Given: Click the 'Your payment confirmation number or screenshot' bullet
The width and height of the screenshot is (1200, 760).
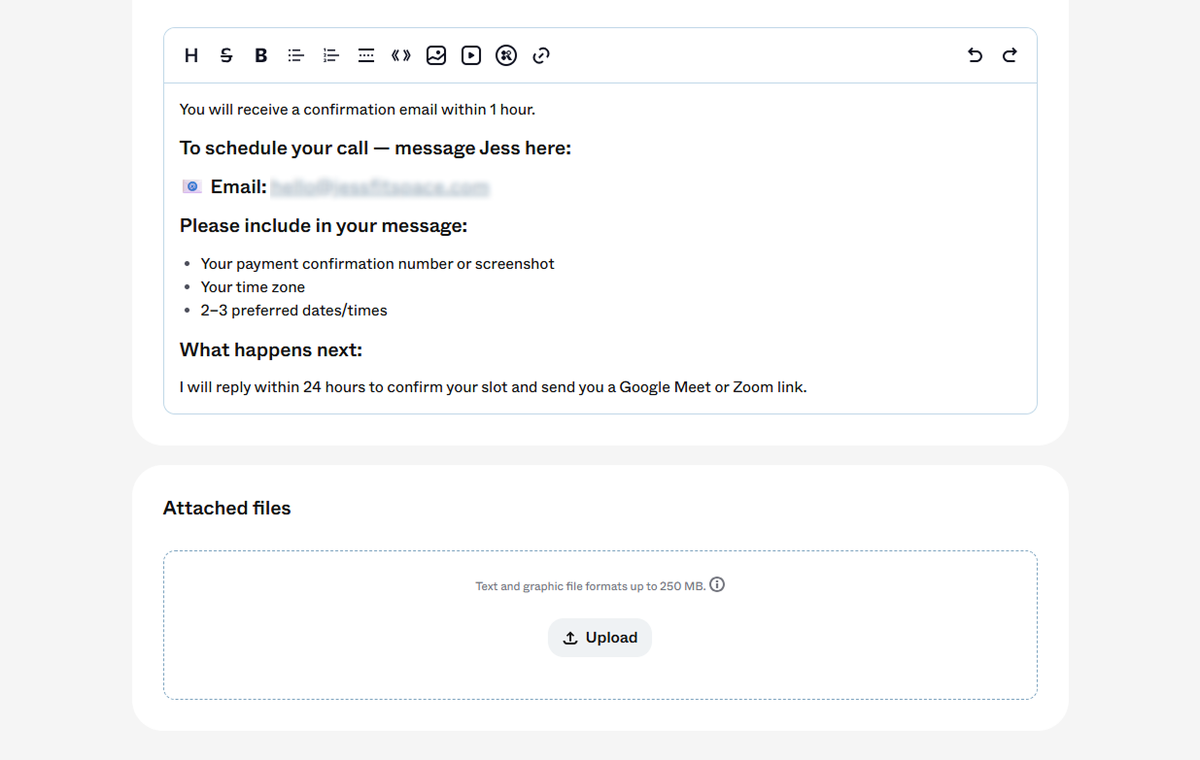Looking at the screenshot, I should tap(377, 264).
